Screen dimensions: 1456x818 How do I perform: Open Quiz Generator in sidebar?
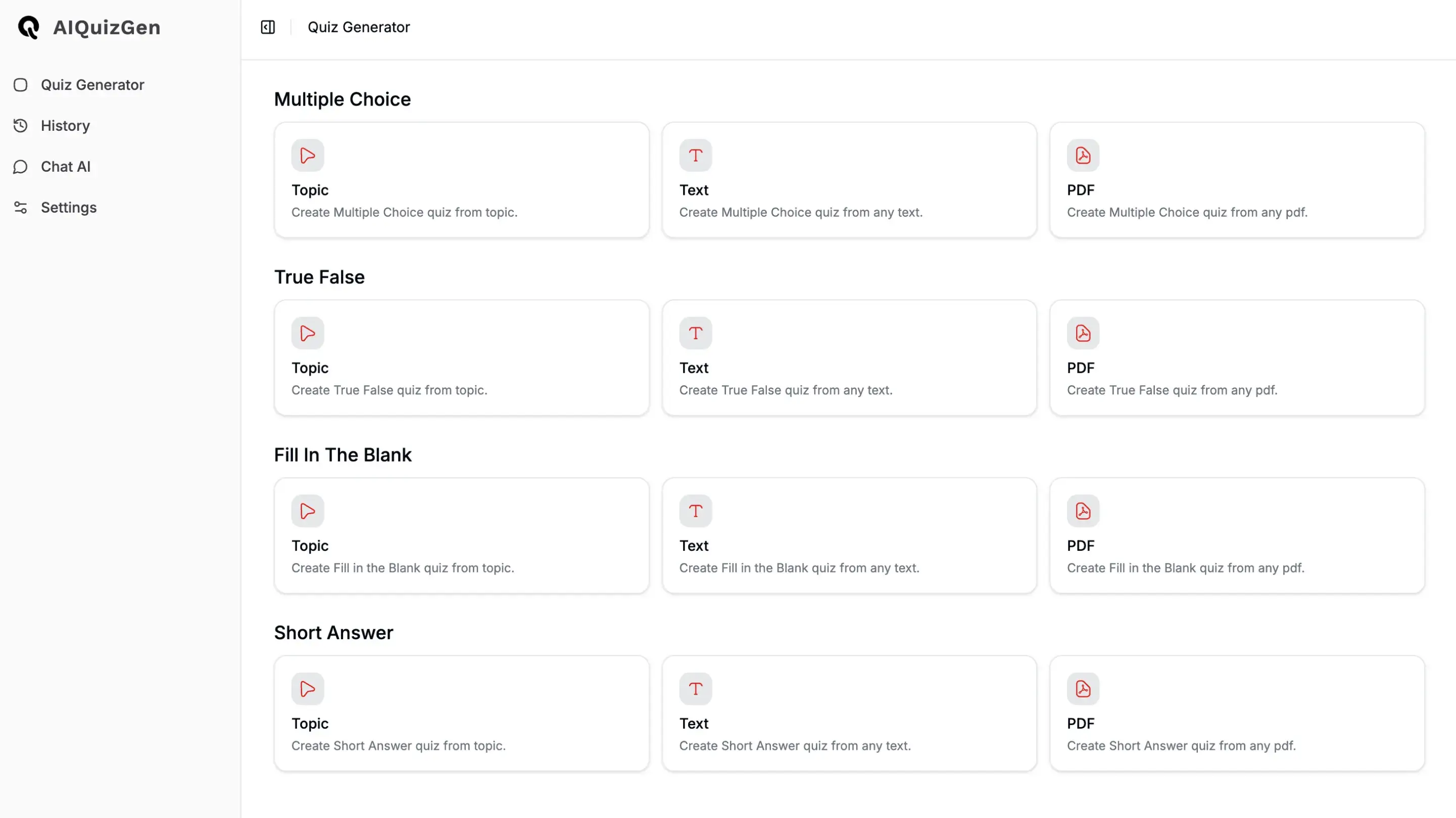[x=92, y=85]
